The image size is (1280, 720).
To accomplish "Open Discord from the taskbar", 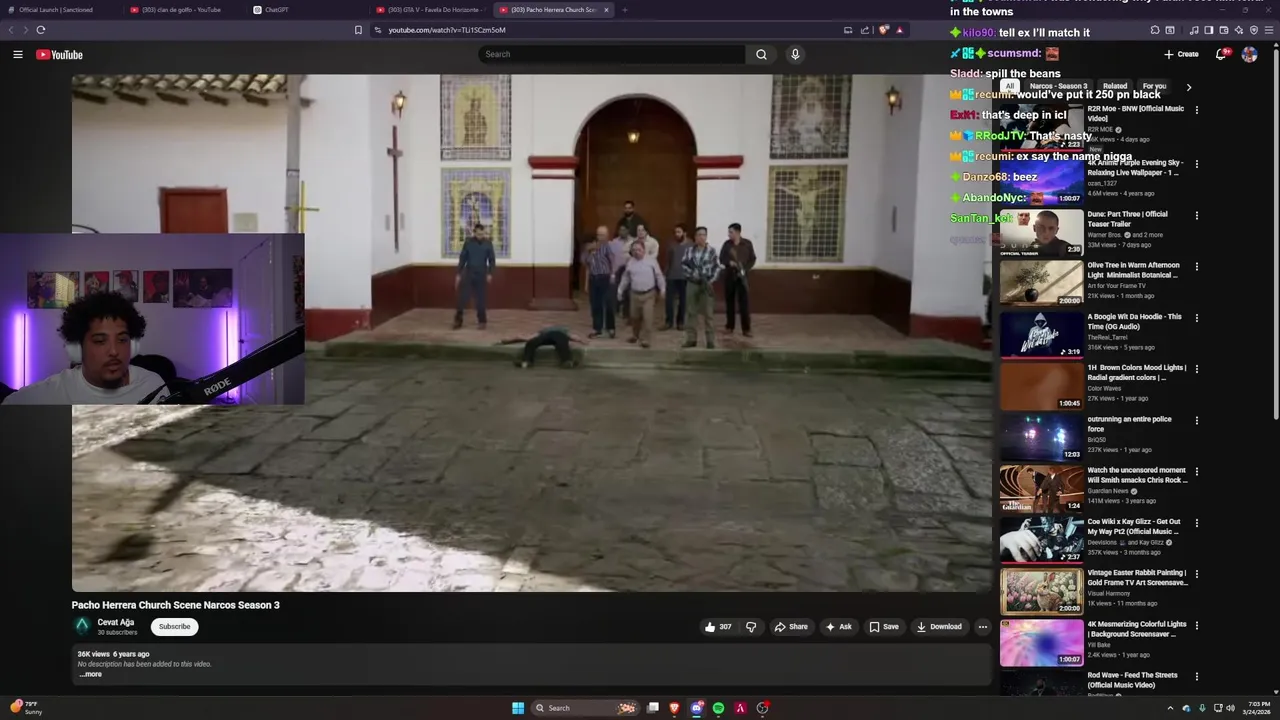I will point(697,708).
